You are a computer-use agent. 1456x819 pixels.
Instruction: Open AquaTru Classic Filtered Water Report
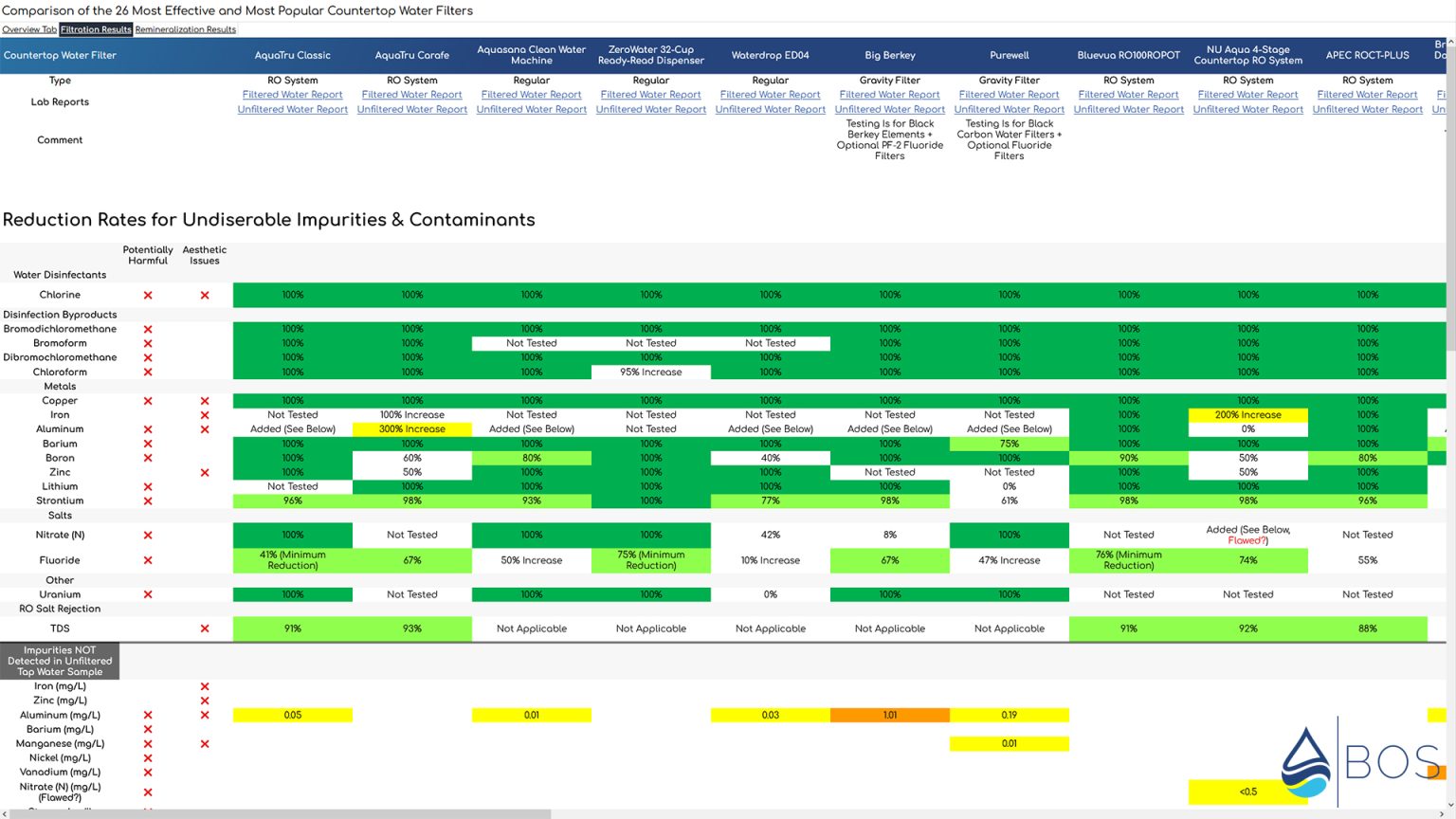(293, 95)
